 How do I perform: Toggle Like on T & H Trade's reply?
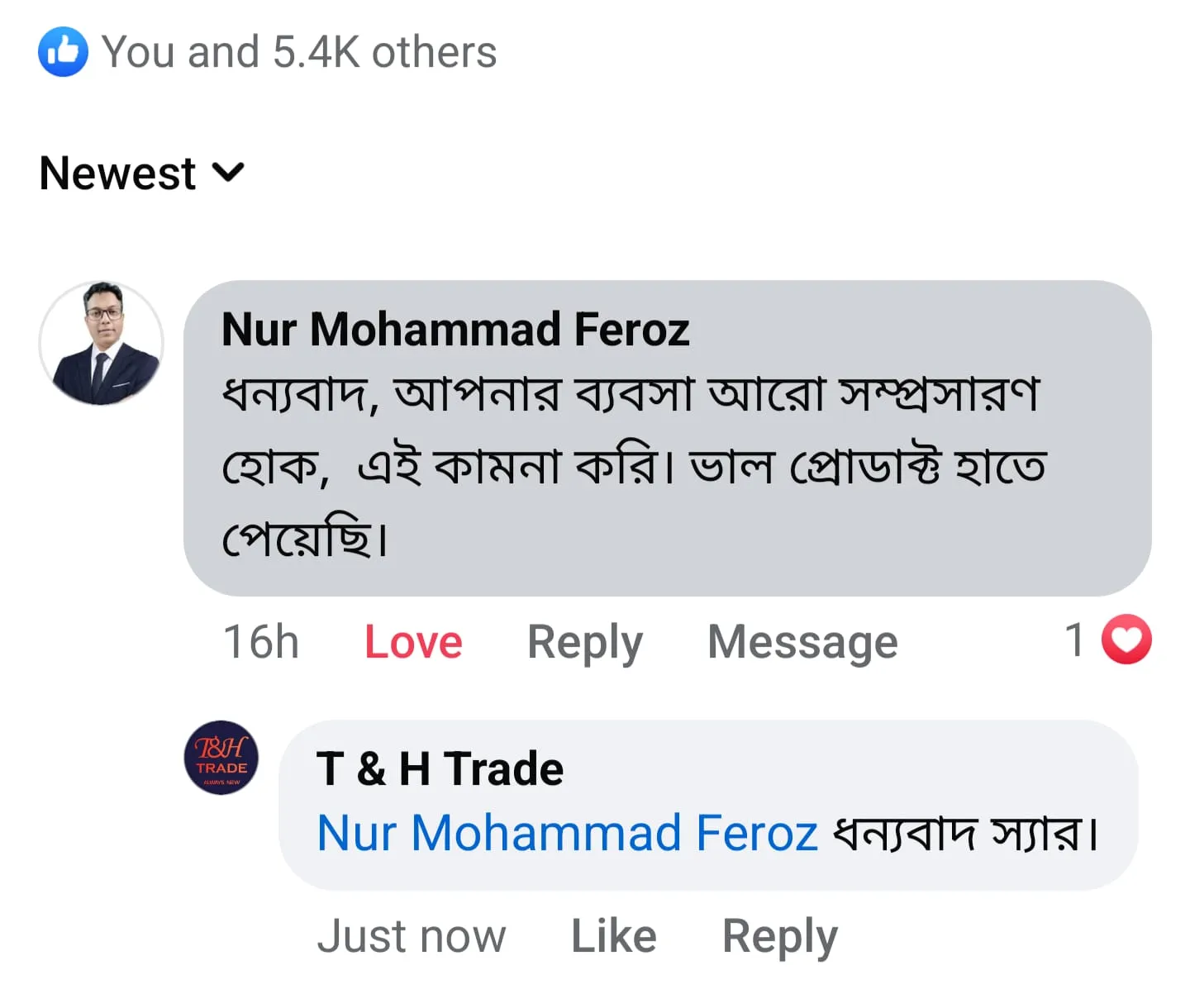point(613,936)
